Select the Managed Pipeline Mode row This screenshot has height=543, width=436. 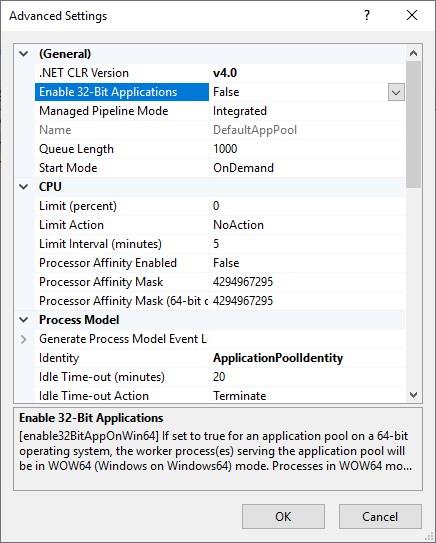click(x=220, y=111)
